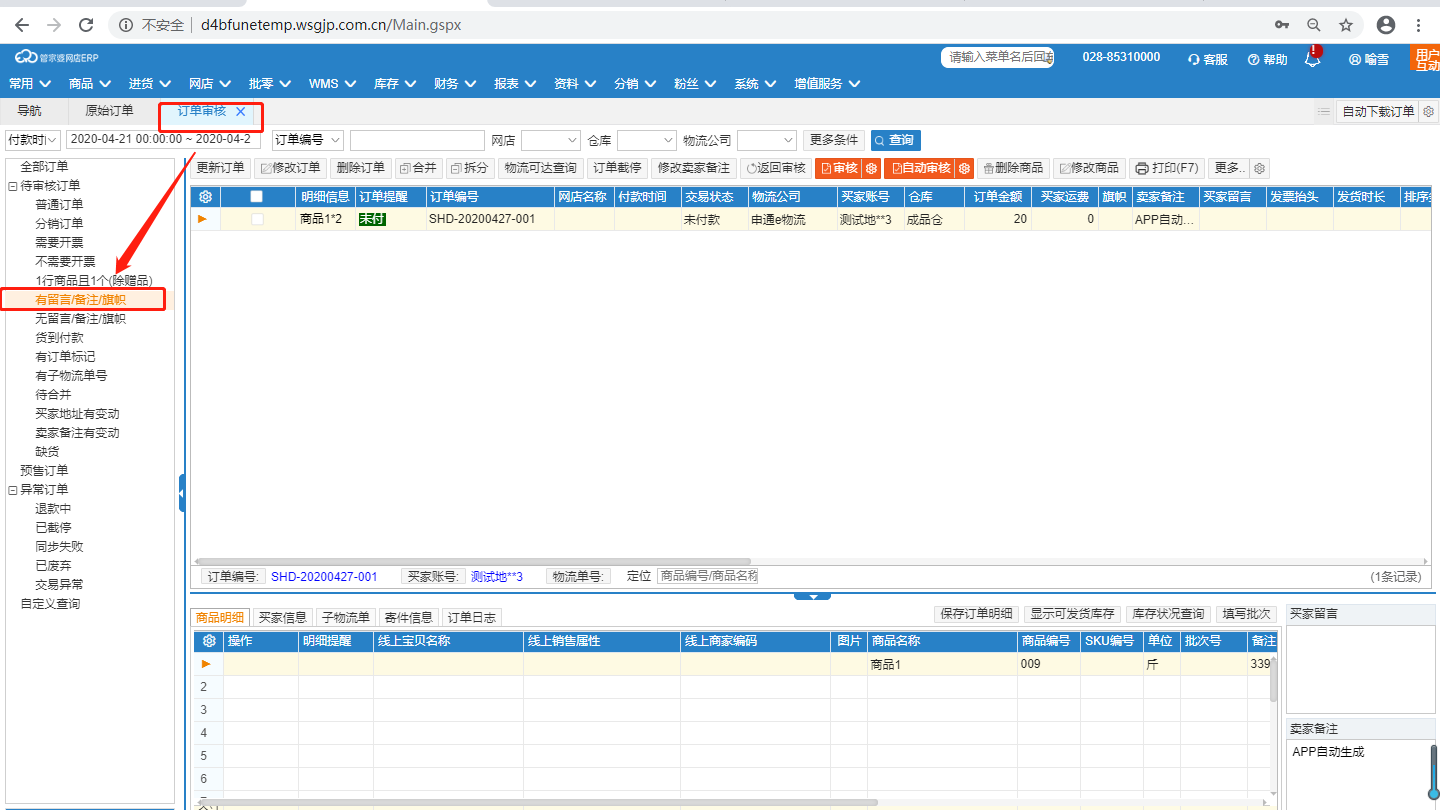The height and width of the screenshot is (810, 1440).
Task: Open the notification bell alerts
Action: tap(1312, 59)
